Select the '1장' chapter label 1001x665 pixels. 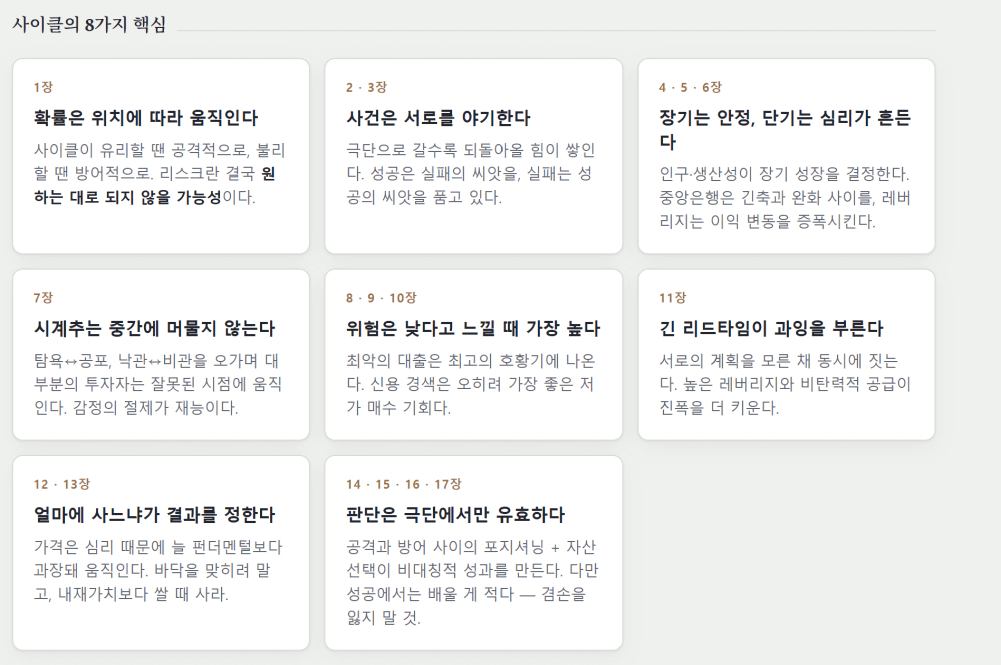click(x=43, y=87)
